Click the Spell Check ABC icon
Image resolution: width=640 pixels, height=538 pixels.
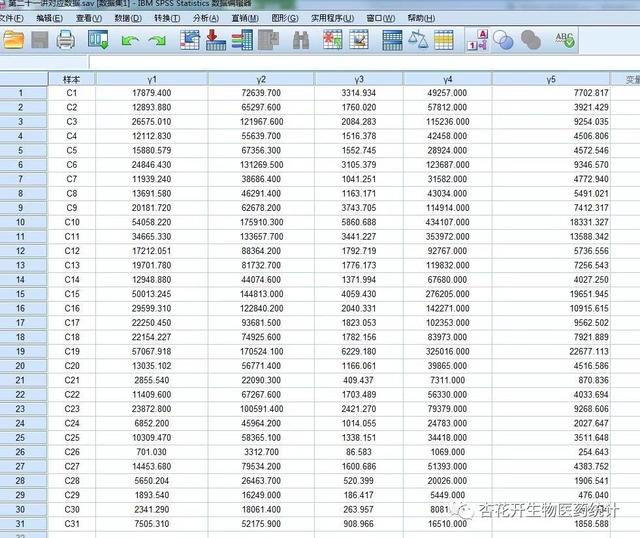pyautogui.click(x=565, y=40)
